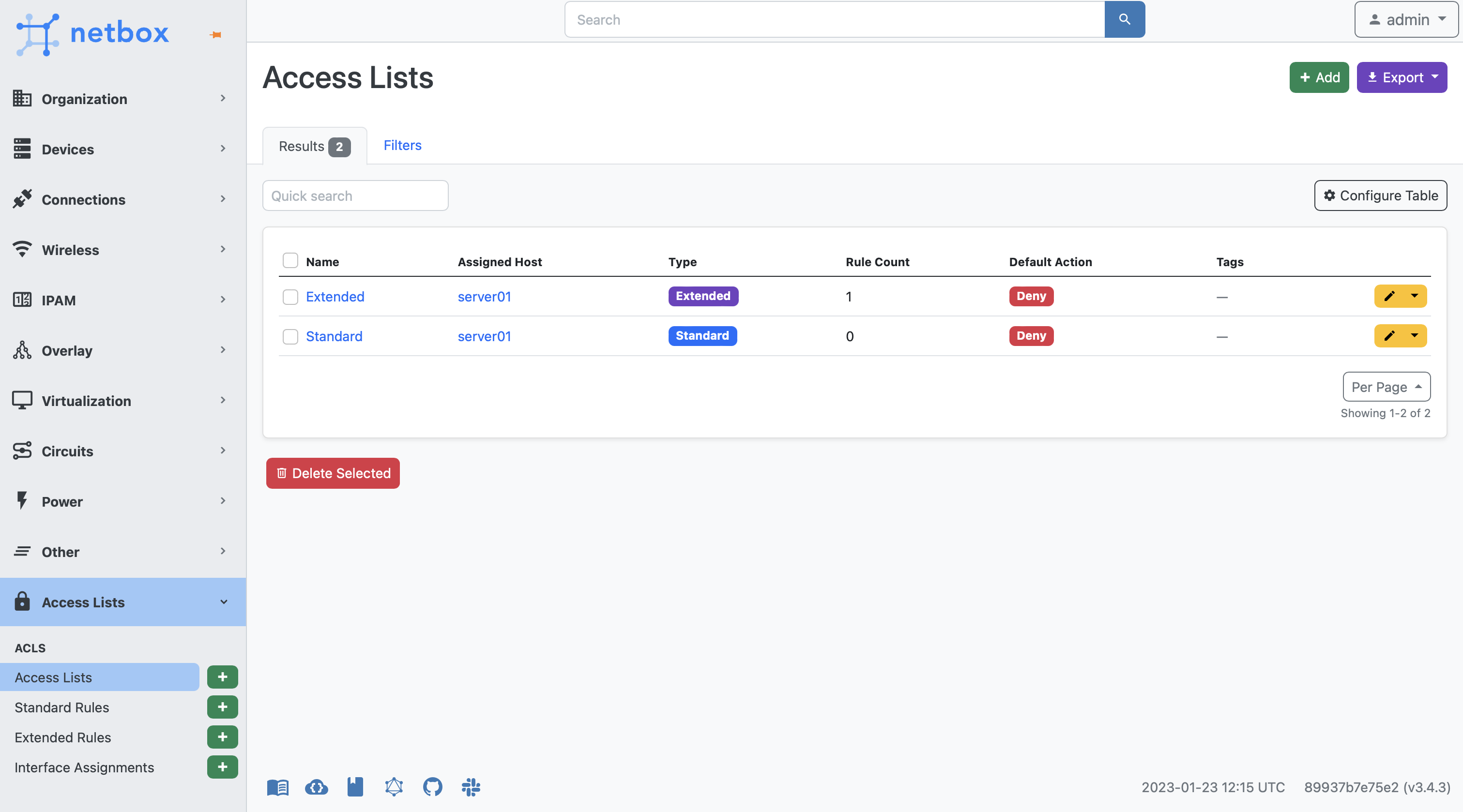The height and width of the screenshot is (812, 1463).
Task: Check the checkbox on the Extended row
Action: tap(290, 297)
